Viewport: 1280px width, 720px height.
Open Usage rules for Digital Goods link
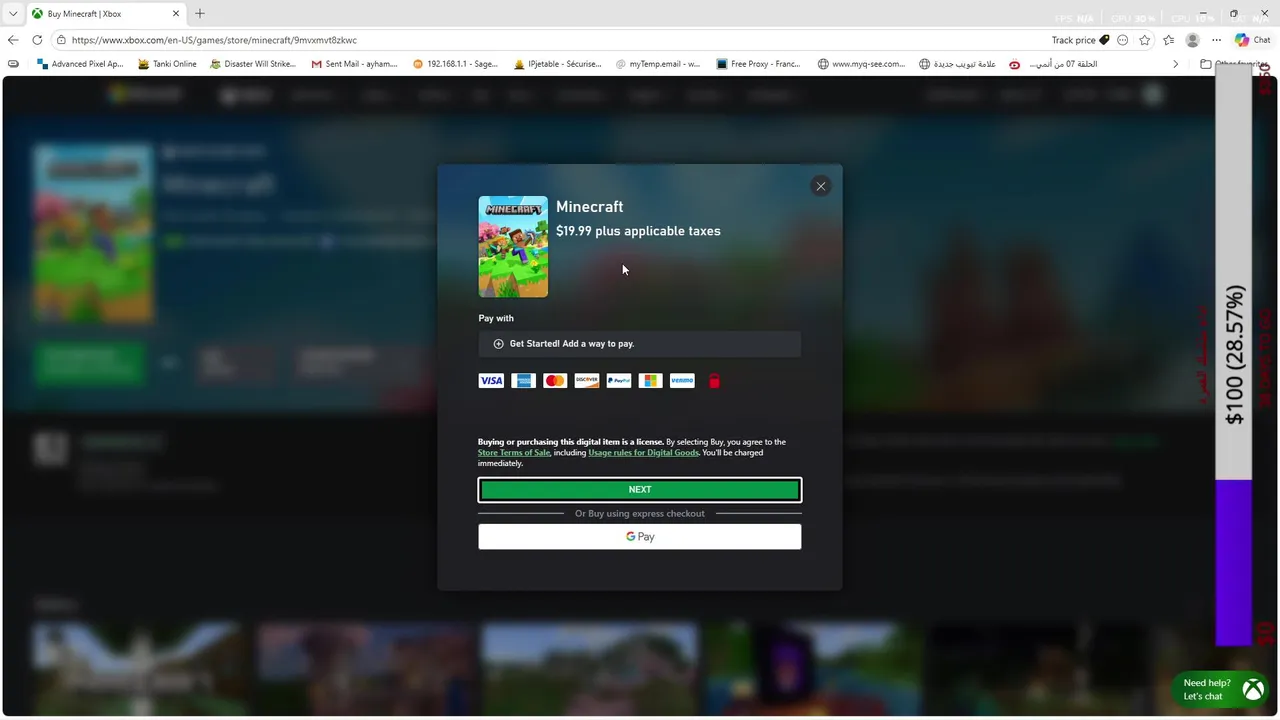(x=643, y=453)
